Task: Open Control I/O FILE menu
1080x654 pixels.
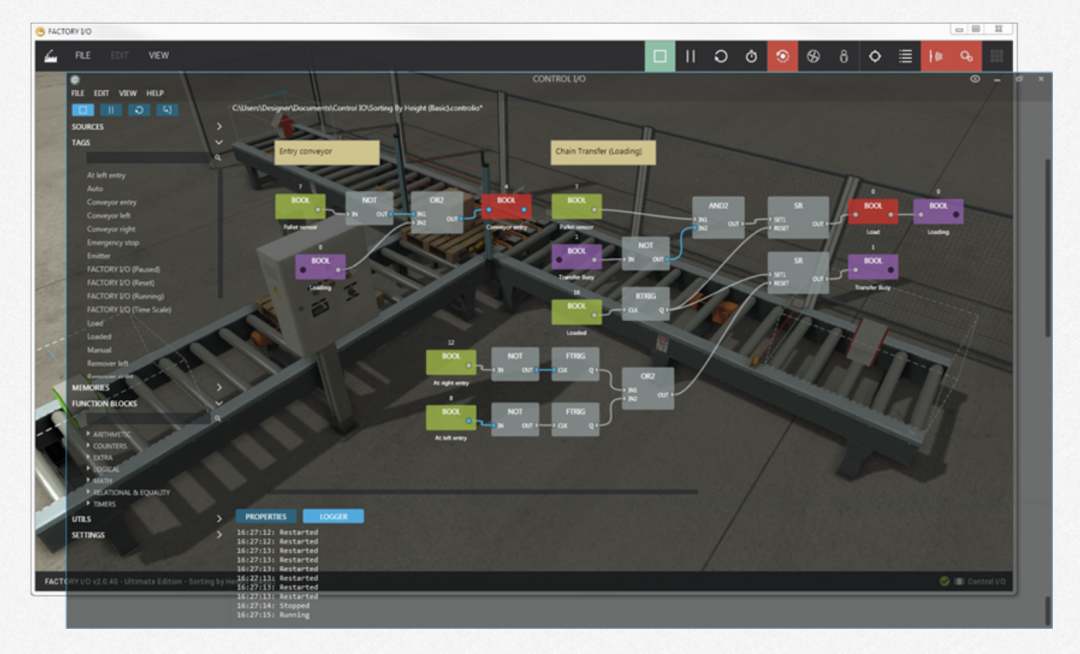Action: pos(78,93)
